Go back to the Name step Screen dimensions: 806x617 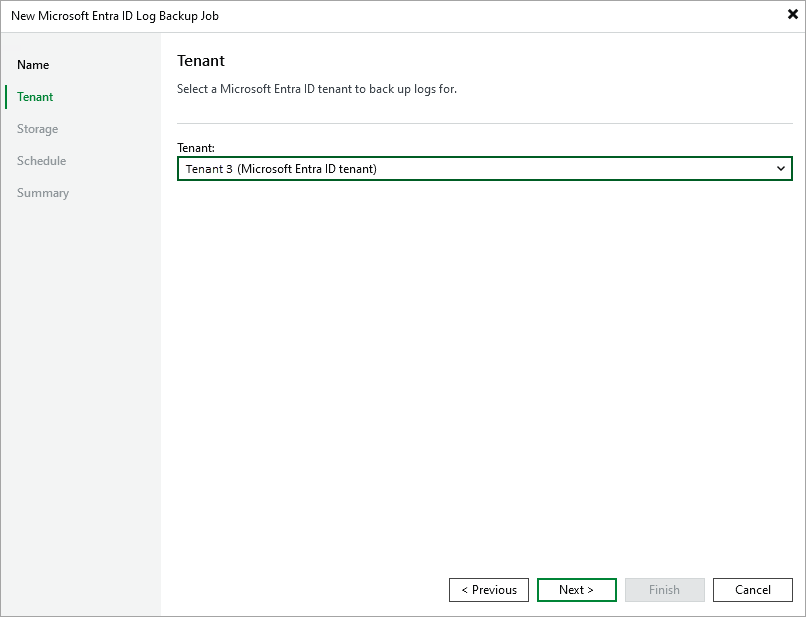click(x=33, y=64)
